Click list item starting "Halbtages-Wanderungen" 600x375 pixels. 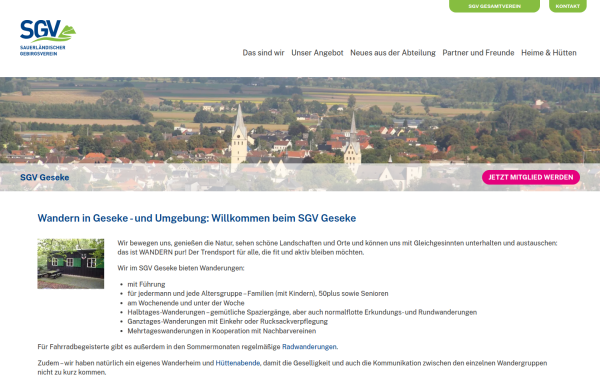click(302, 312)
